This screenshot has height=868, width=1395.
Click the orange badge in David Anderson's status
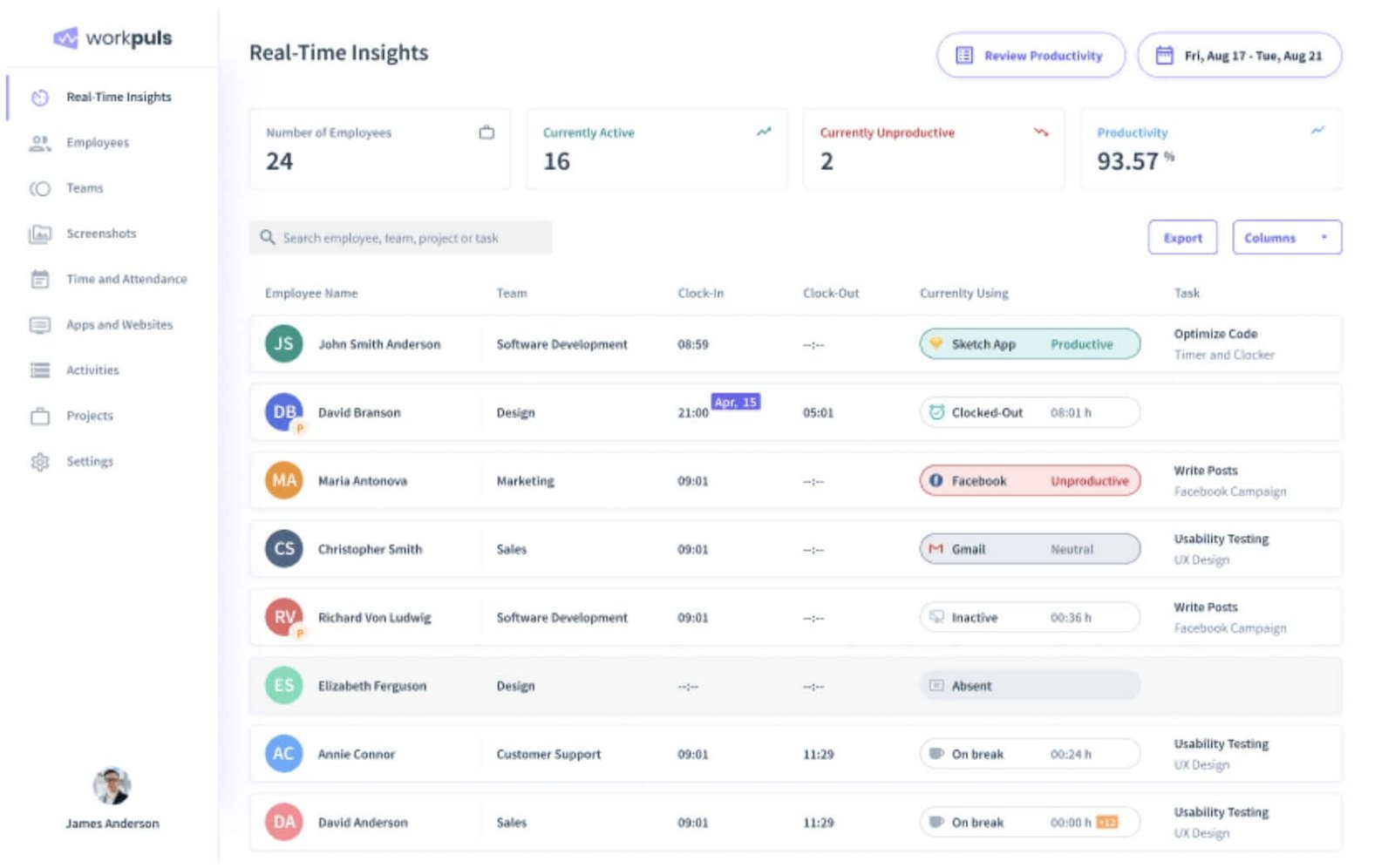1106,822
